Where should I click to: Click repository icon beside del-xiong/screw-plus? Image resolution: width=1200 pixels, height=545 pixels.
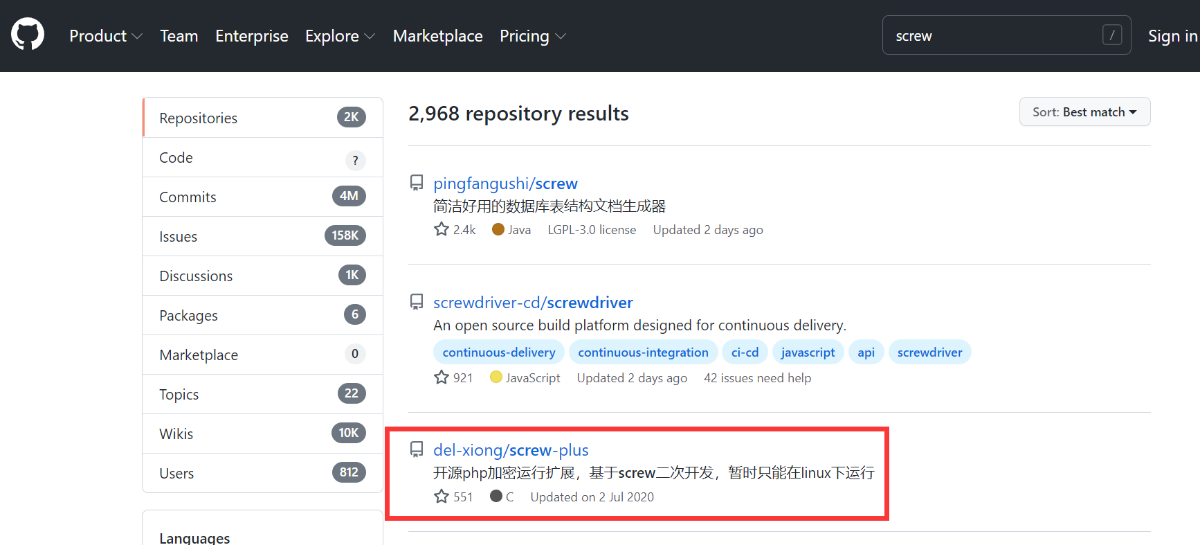point(416,450)
